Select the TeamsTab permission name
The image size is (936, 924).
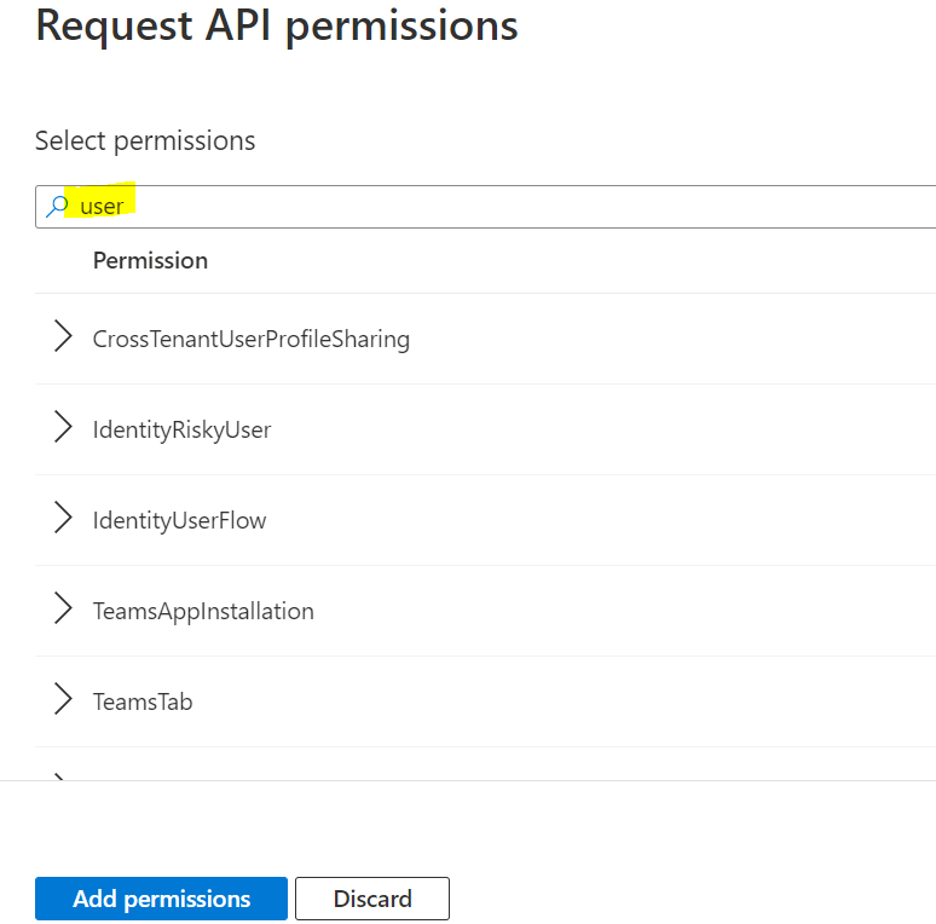pyautogui.click(x=142, y=702)
